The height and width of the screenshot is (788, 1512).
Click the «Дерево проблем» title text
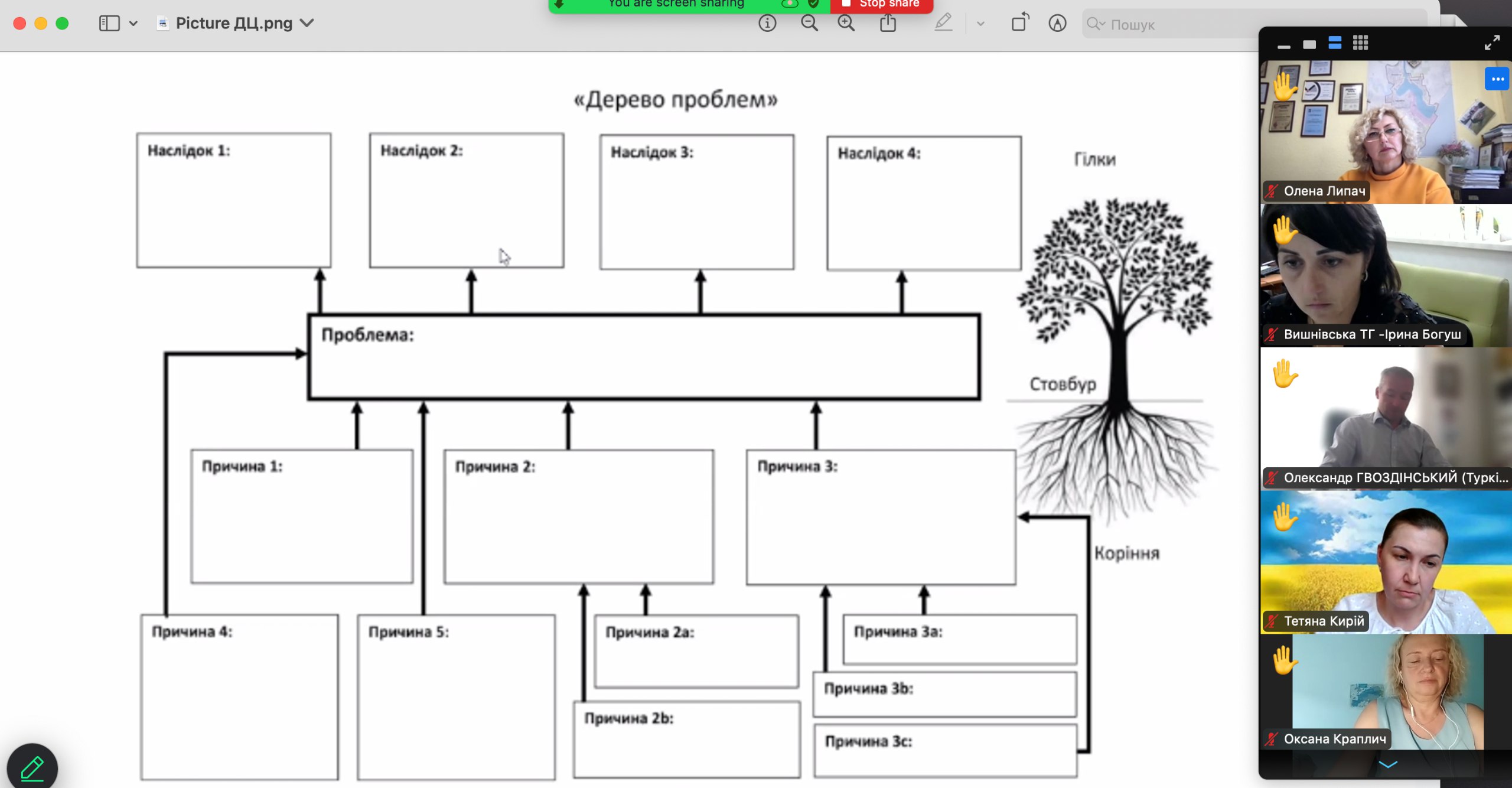pyautogui.click(x=676, y=99)
